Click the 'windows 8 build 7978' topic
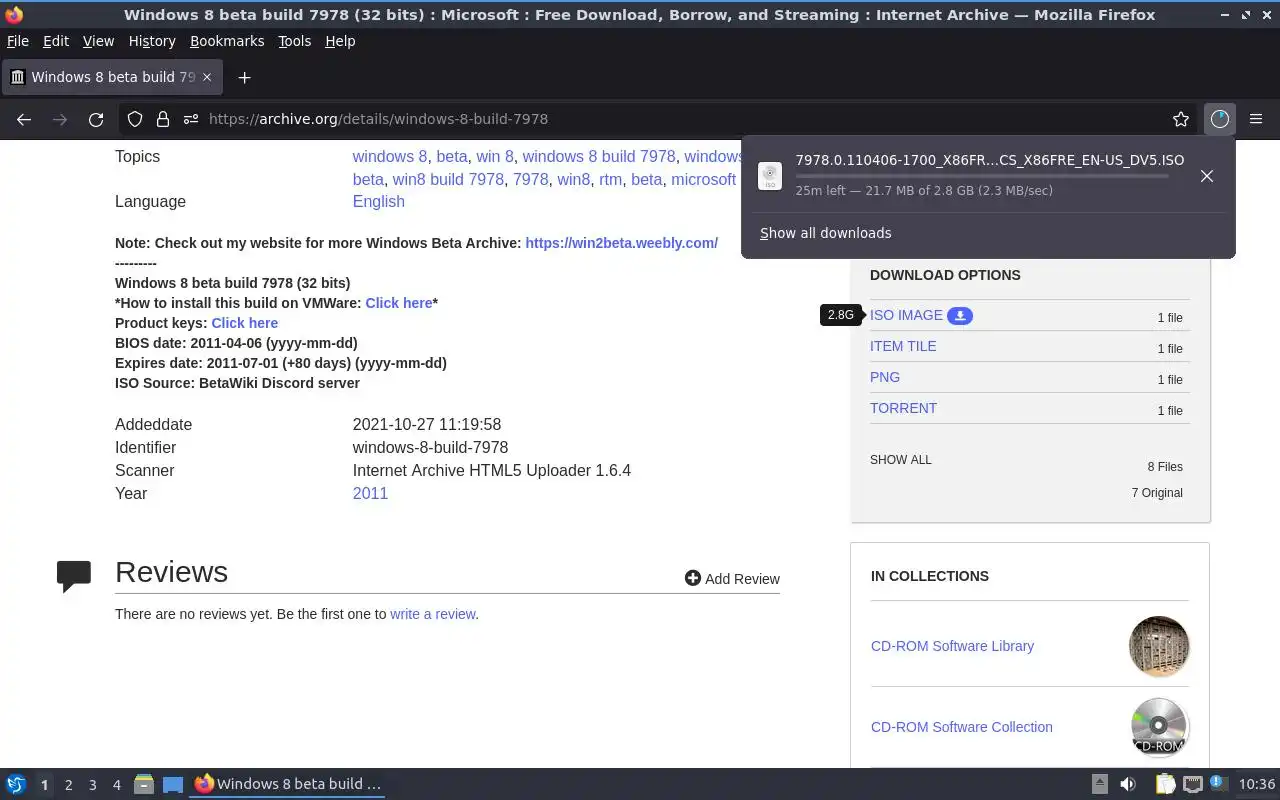This screenshot has height=800, width=1280. [599, 156]
